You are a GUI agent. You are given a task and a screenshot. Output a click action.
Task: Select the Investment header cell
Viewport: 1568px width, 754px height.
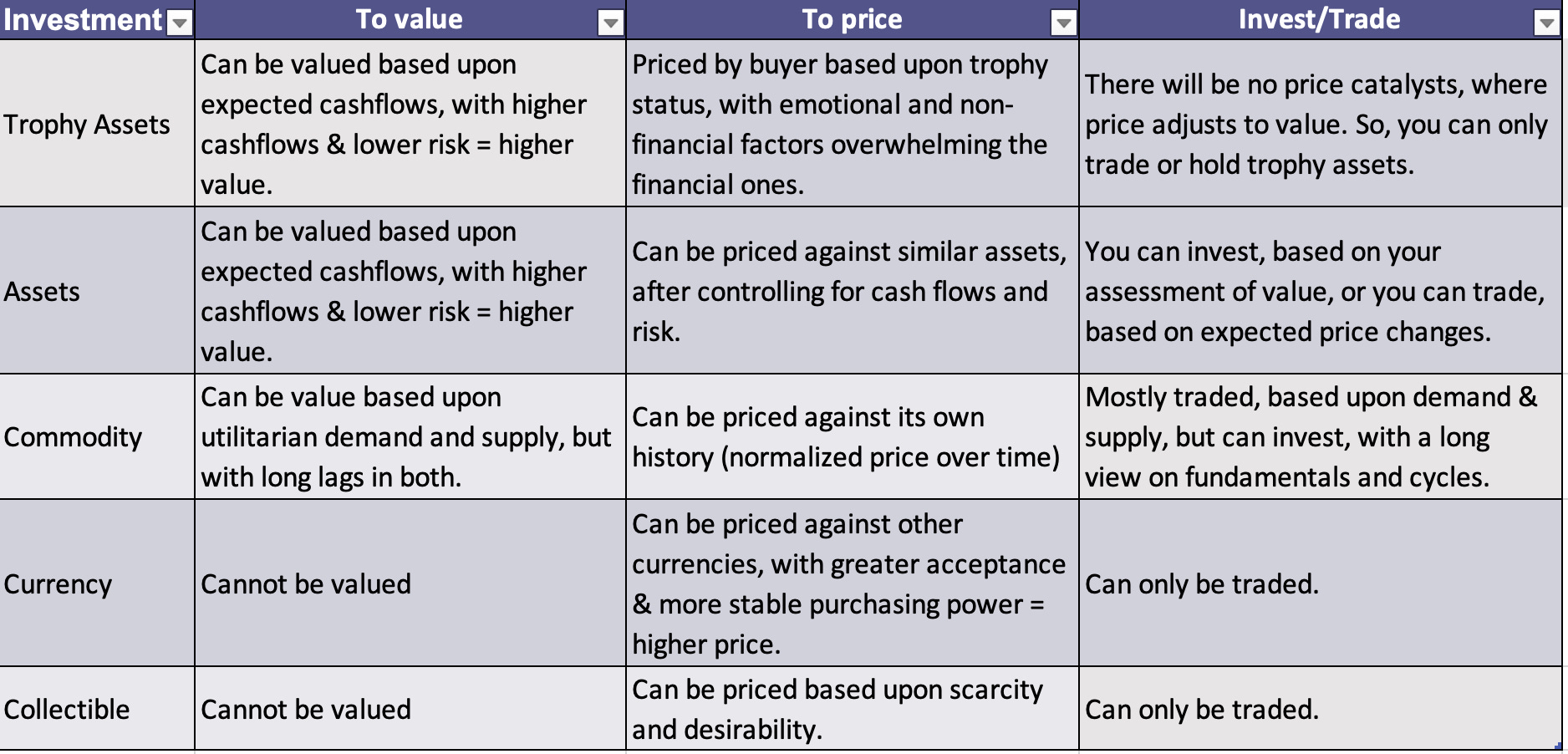point(97,19)
